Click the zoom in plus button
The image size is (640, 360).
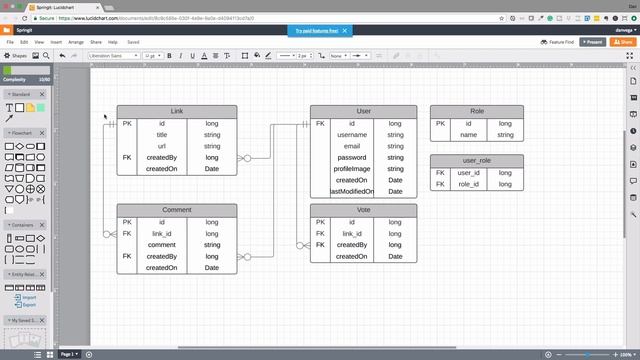pyautogui.click(x=615, y=355)
